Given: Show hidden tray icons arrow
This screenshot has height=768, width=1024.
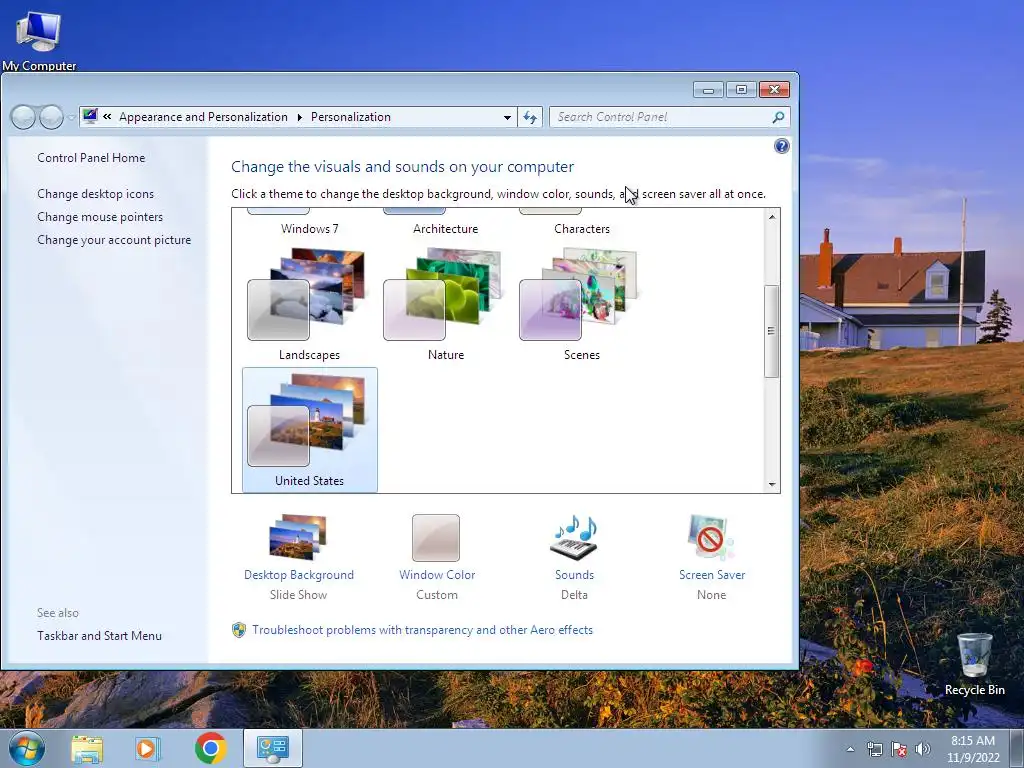Looking at the screenshot, I should coord(850,749).
